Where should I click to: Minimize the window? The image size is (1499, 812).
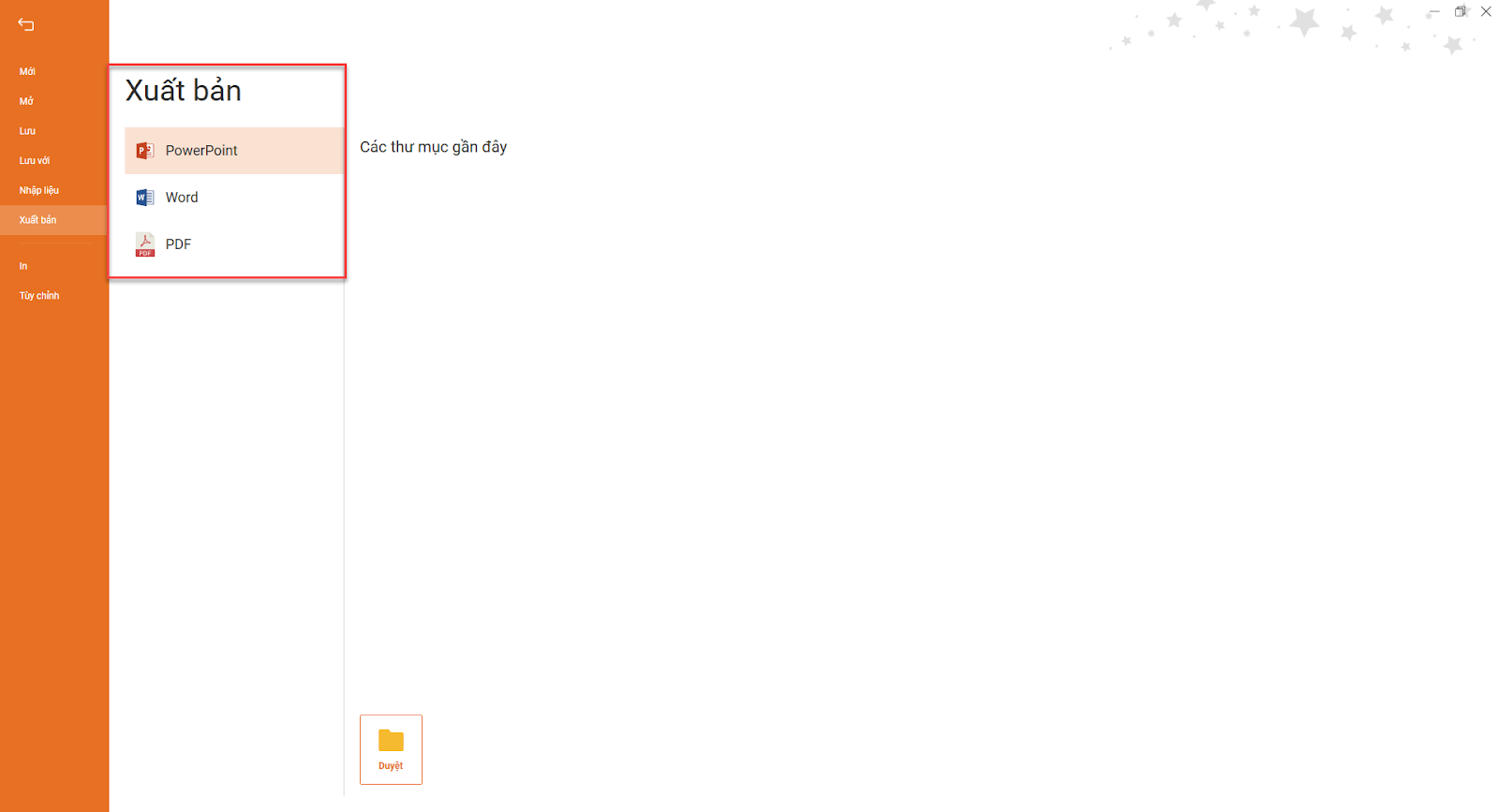point(1433,12)
